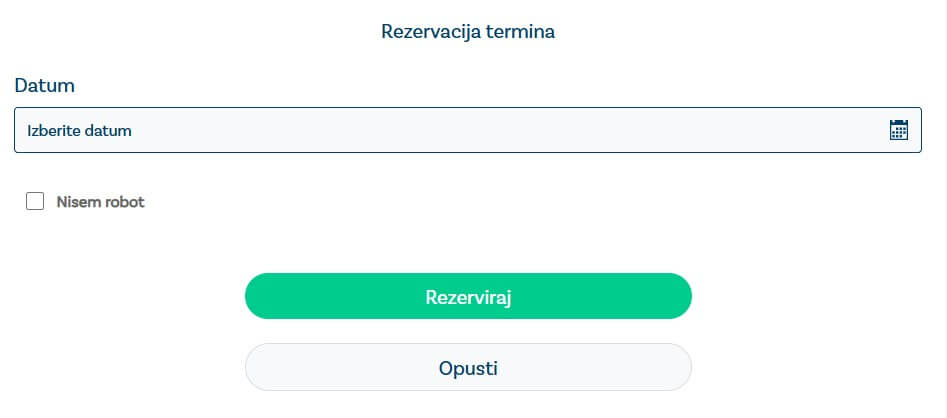Click the 'Nisem robot' label text
The height and width of the screenshot is (418, 947).
[x=100, y=202]
